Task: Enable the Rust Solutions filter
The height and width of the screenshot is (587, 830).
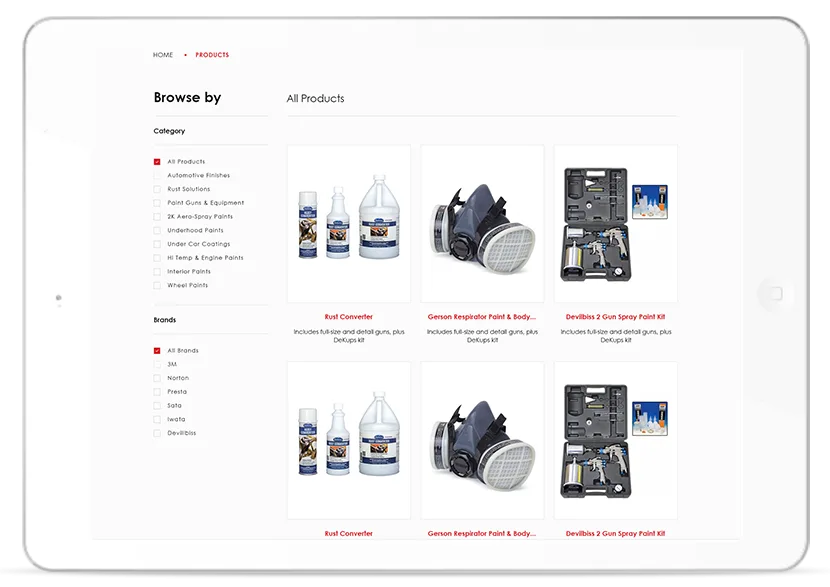Action: tap(157, 189)
